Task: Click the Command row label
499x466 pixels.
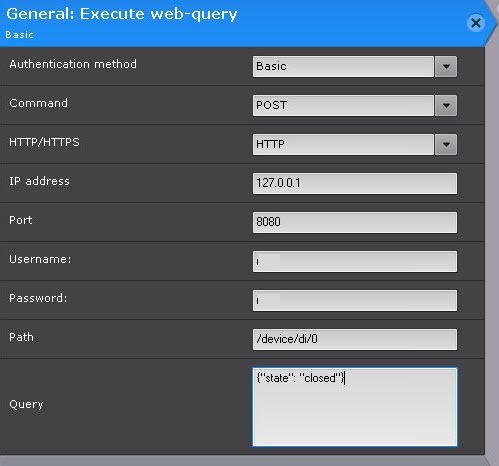Action: tap(38, 103)
